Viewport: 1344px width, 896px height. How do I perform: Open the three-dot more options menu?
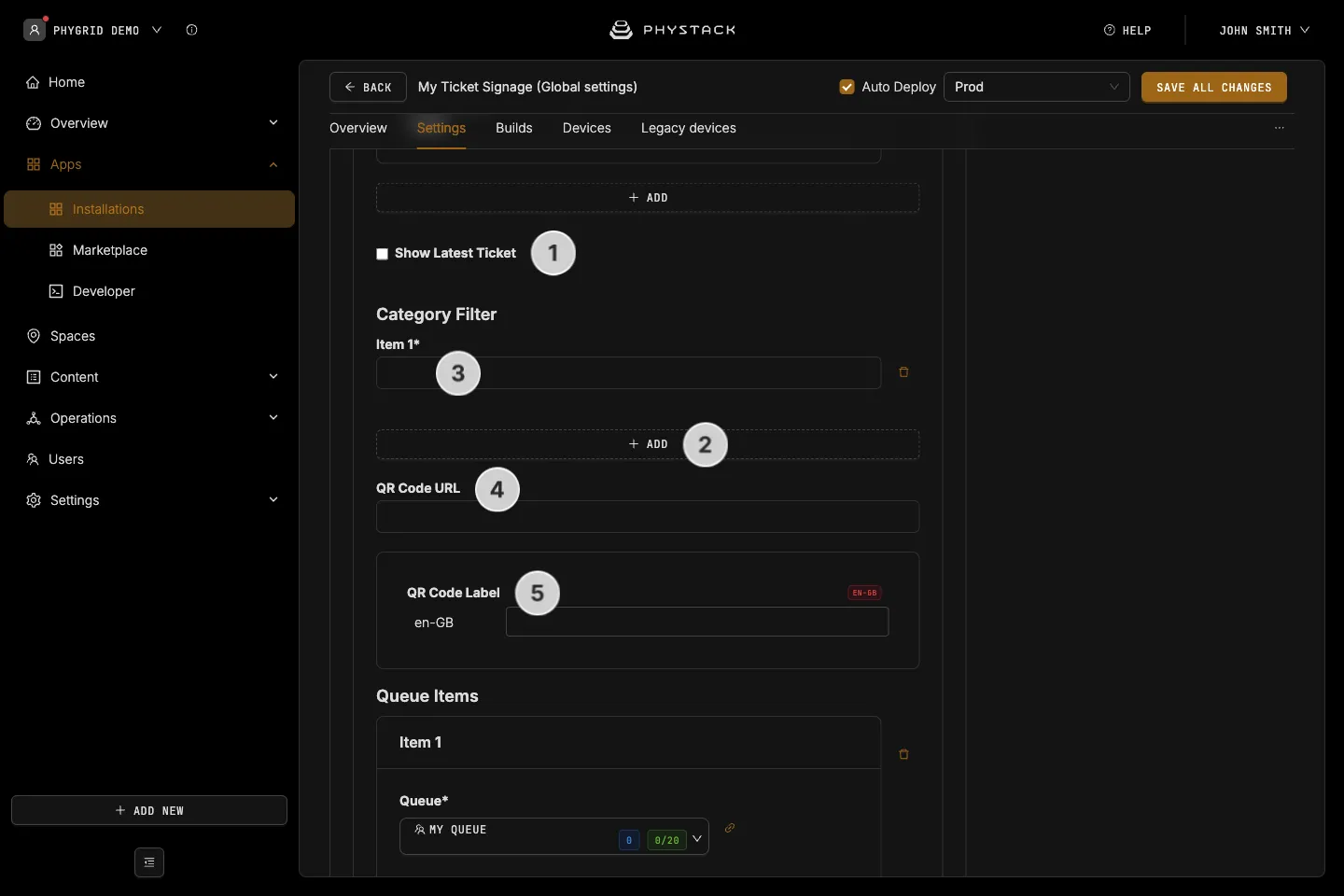1280,128
